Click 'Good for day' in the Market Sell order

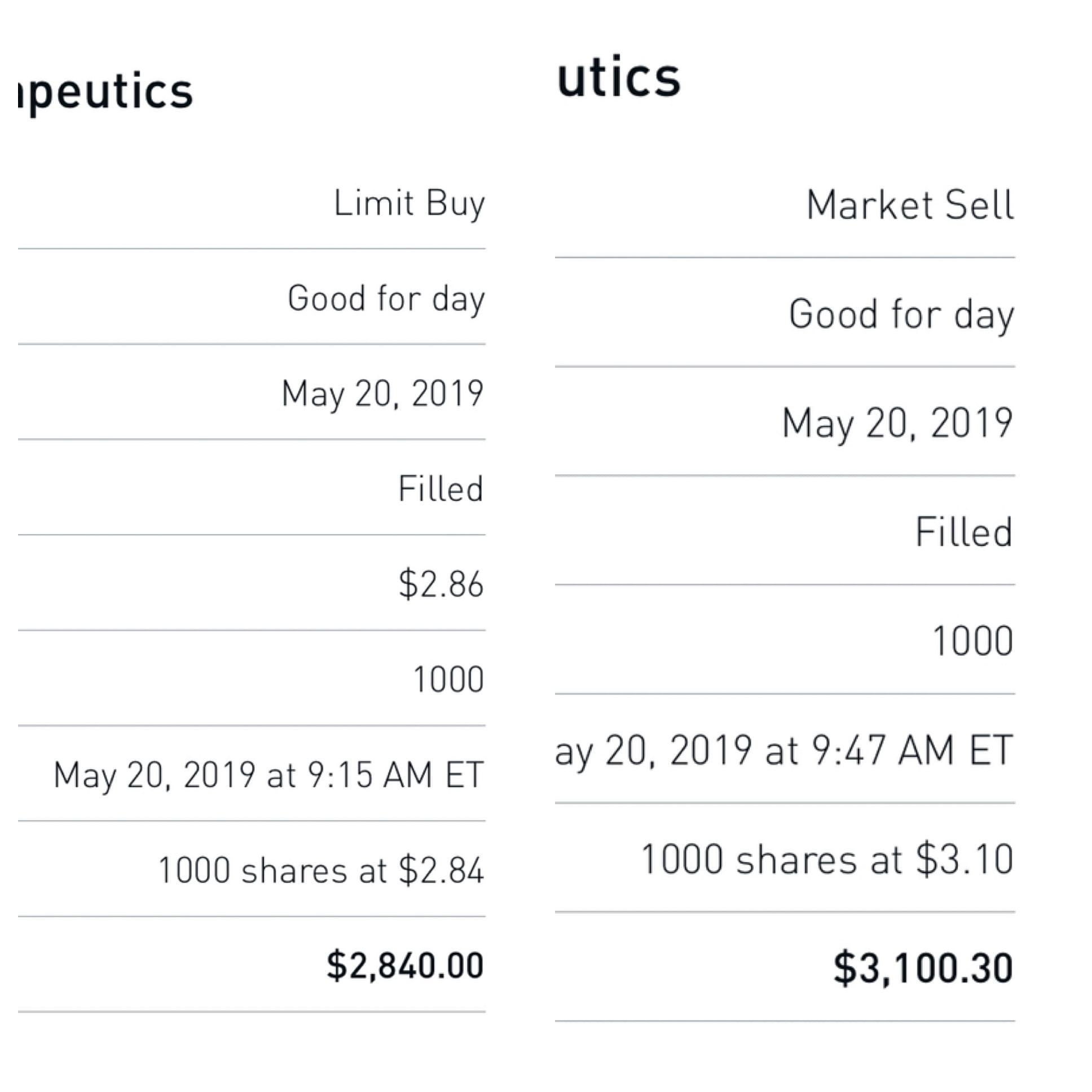click(x=901, y=314)
